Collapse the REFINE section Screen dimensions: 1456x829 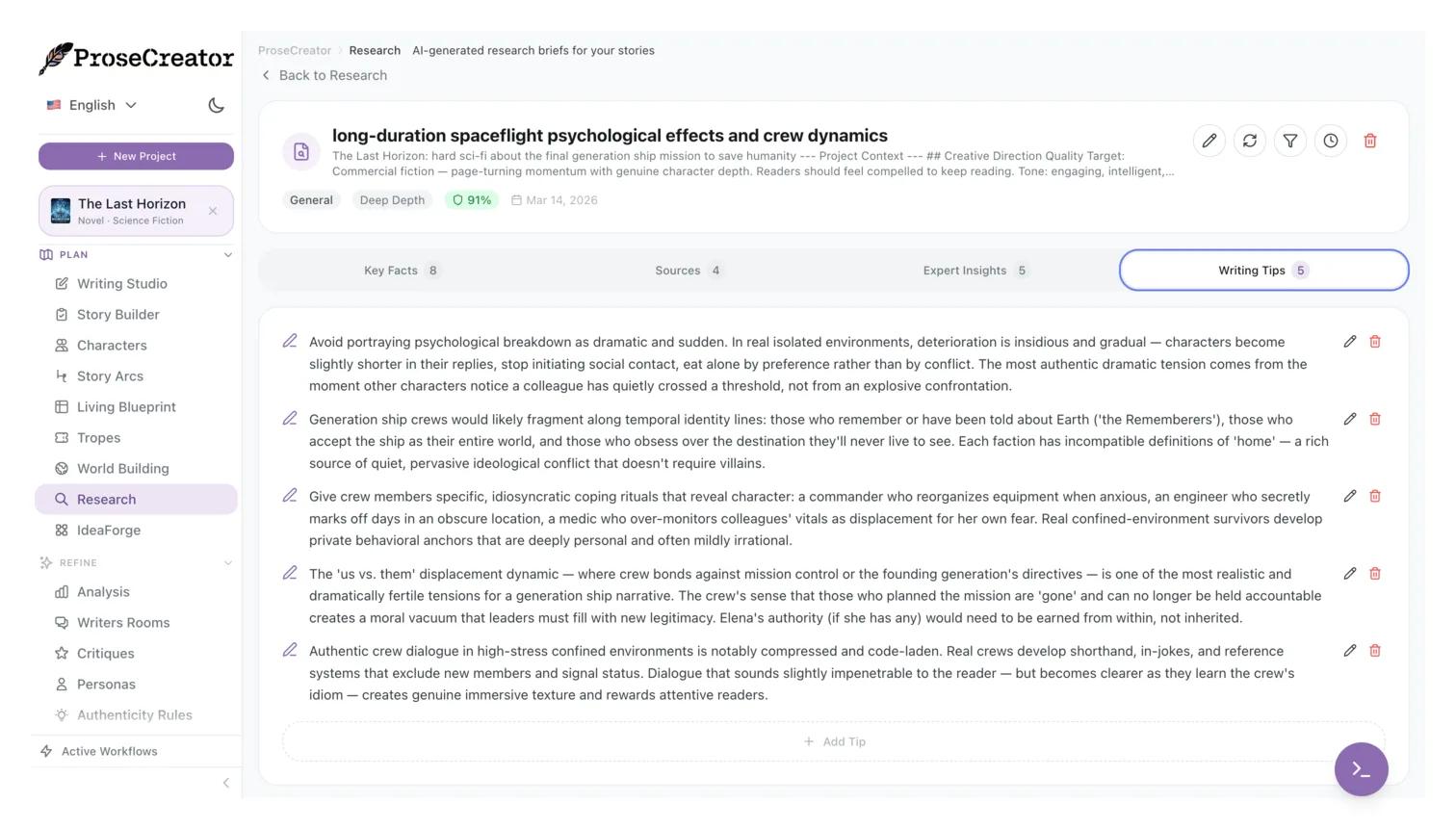pyautogui.click(x=228, y=562)
